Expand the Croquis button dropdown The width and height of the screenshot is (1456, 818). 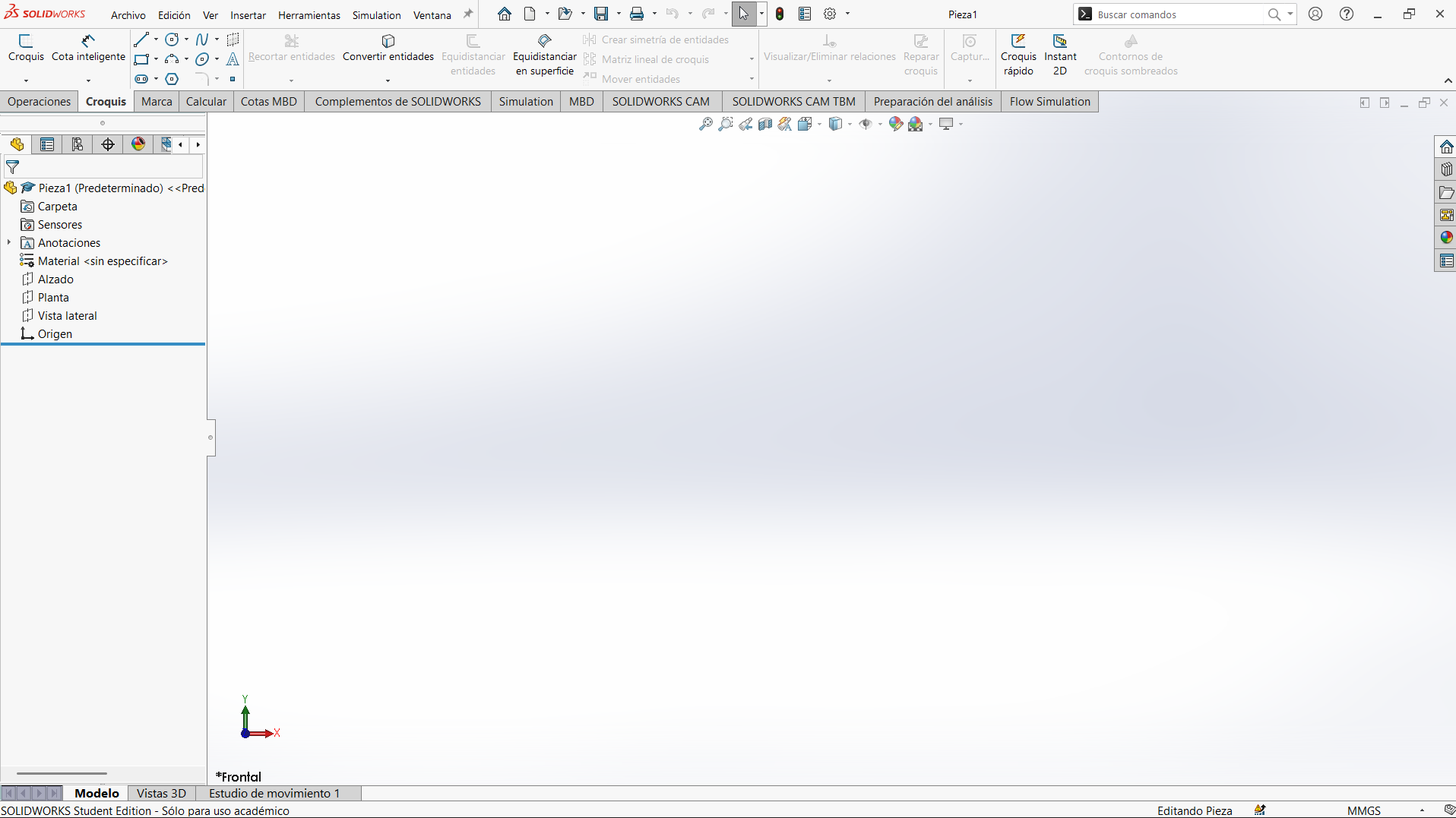click(26, 81)
